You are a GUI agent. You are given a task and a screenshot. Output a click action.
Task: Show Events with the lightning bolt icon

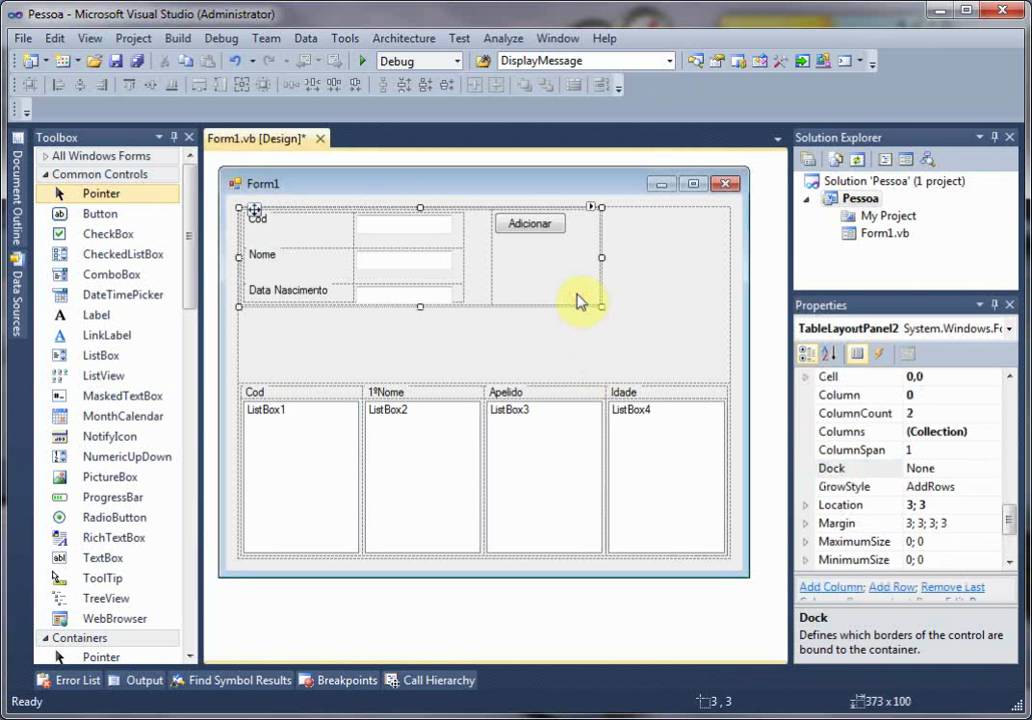tap(879, 353)
